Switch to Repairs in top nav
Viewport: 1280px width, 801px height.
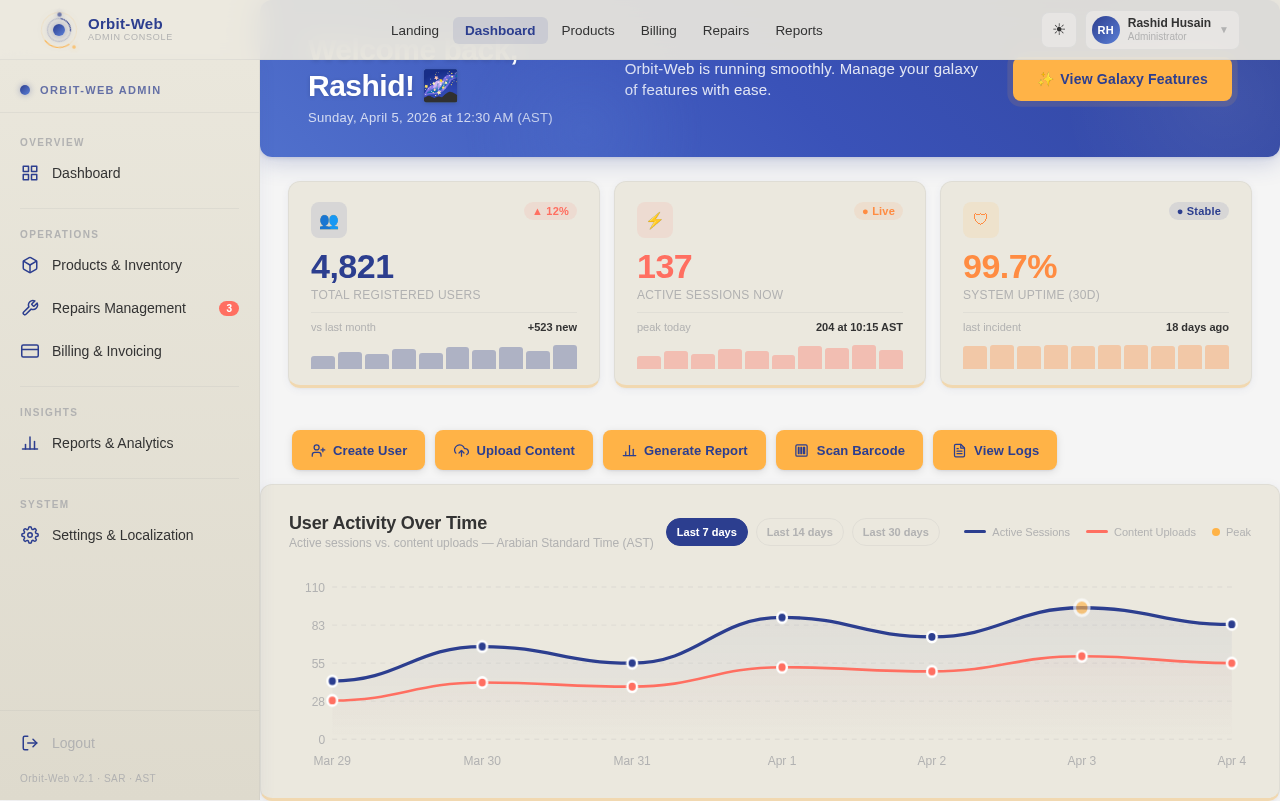click(x=726, y=30)
